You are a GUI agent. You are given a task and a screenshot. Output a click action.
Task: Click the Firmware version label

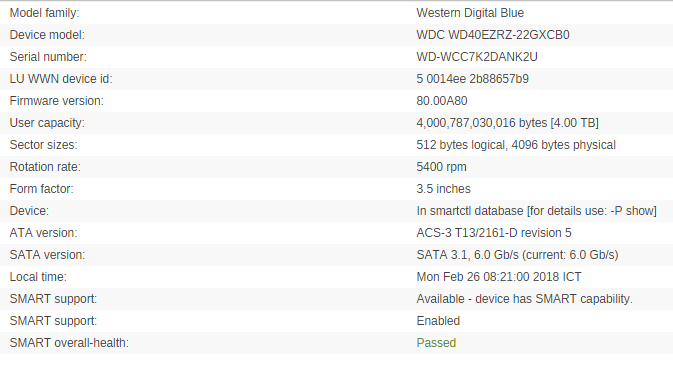[x=57, y=101]
